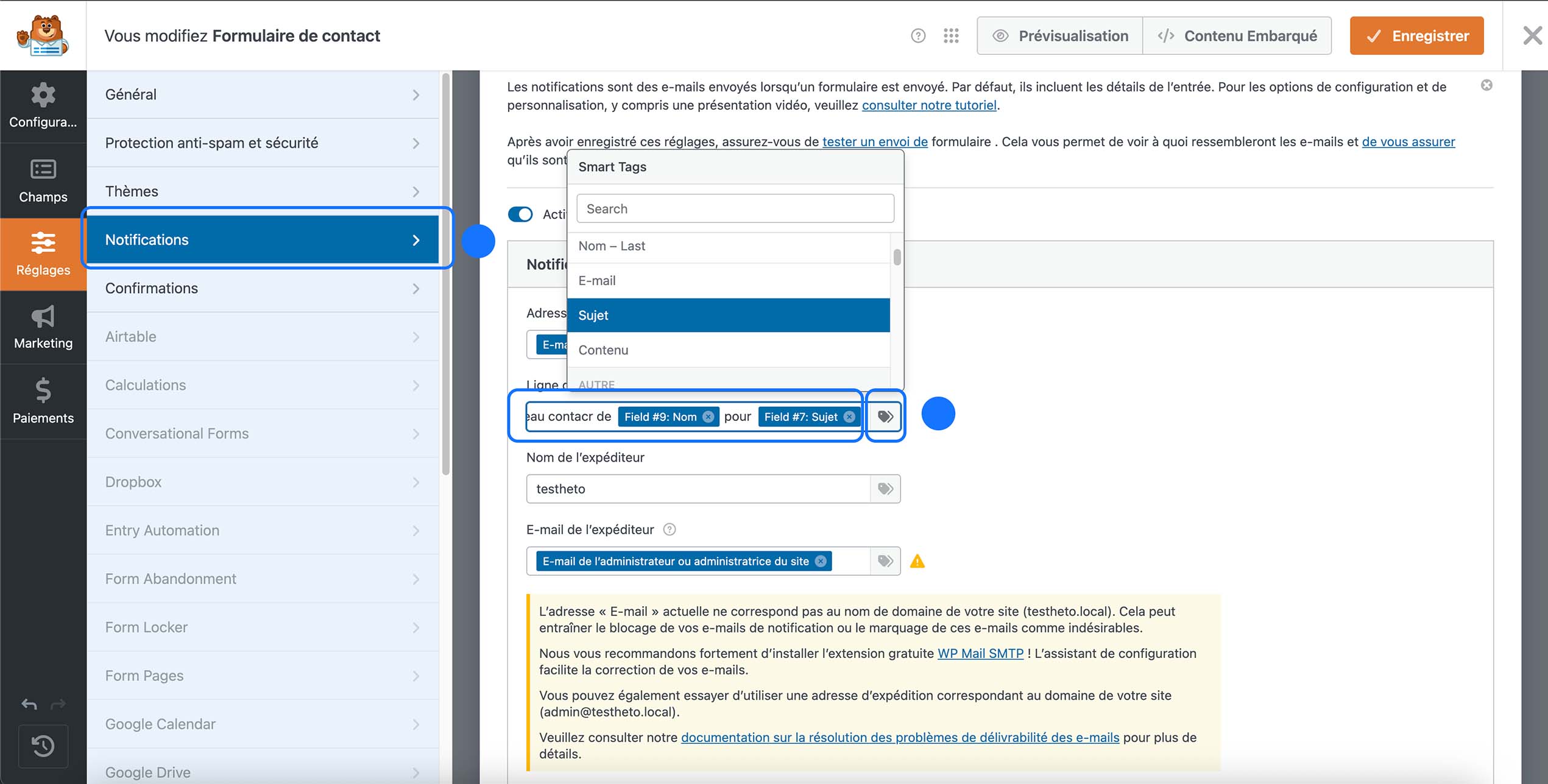Screen dimensions: 1548x784
Task: Click the Marketing megaphone icon
Action: [43, 327]
